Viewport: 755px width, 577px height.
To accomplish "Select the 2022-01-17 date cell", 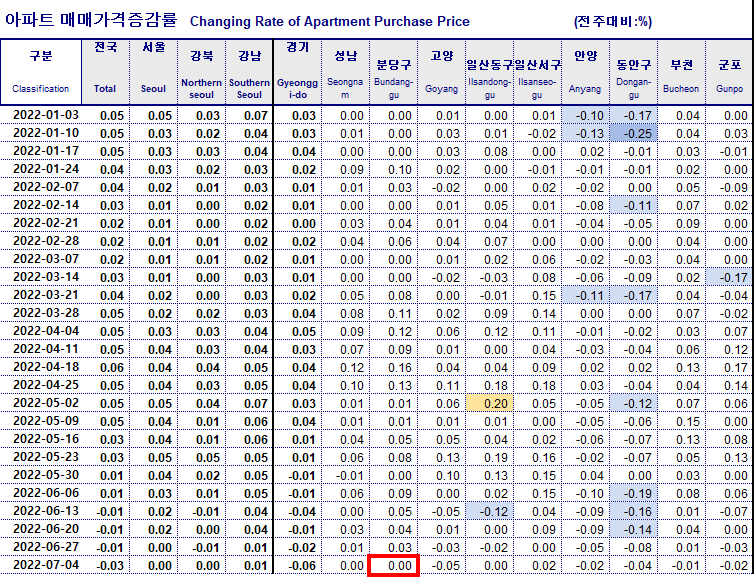I will (x=46, y=151).
